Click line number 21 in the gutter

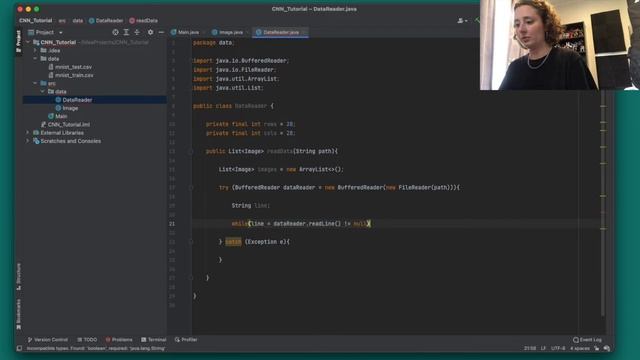pos(172,224)
